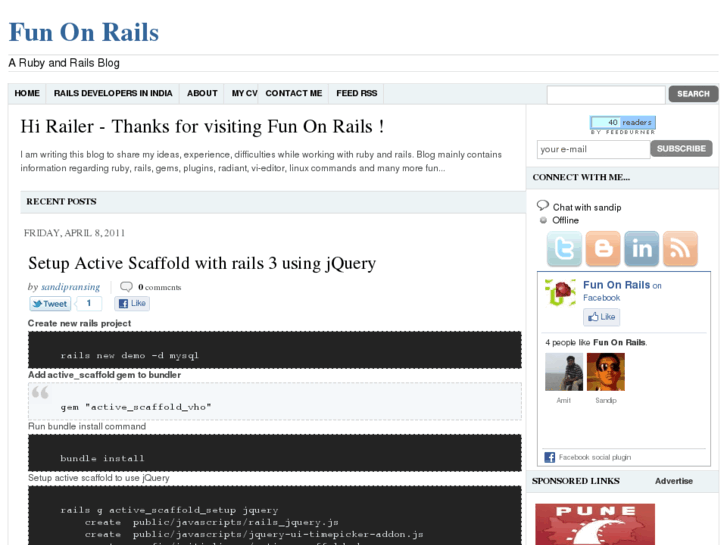Open the HOME menu item

pos(27,93)
